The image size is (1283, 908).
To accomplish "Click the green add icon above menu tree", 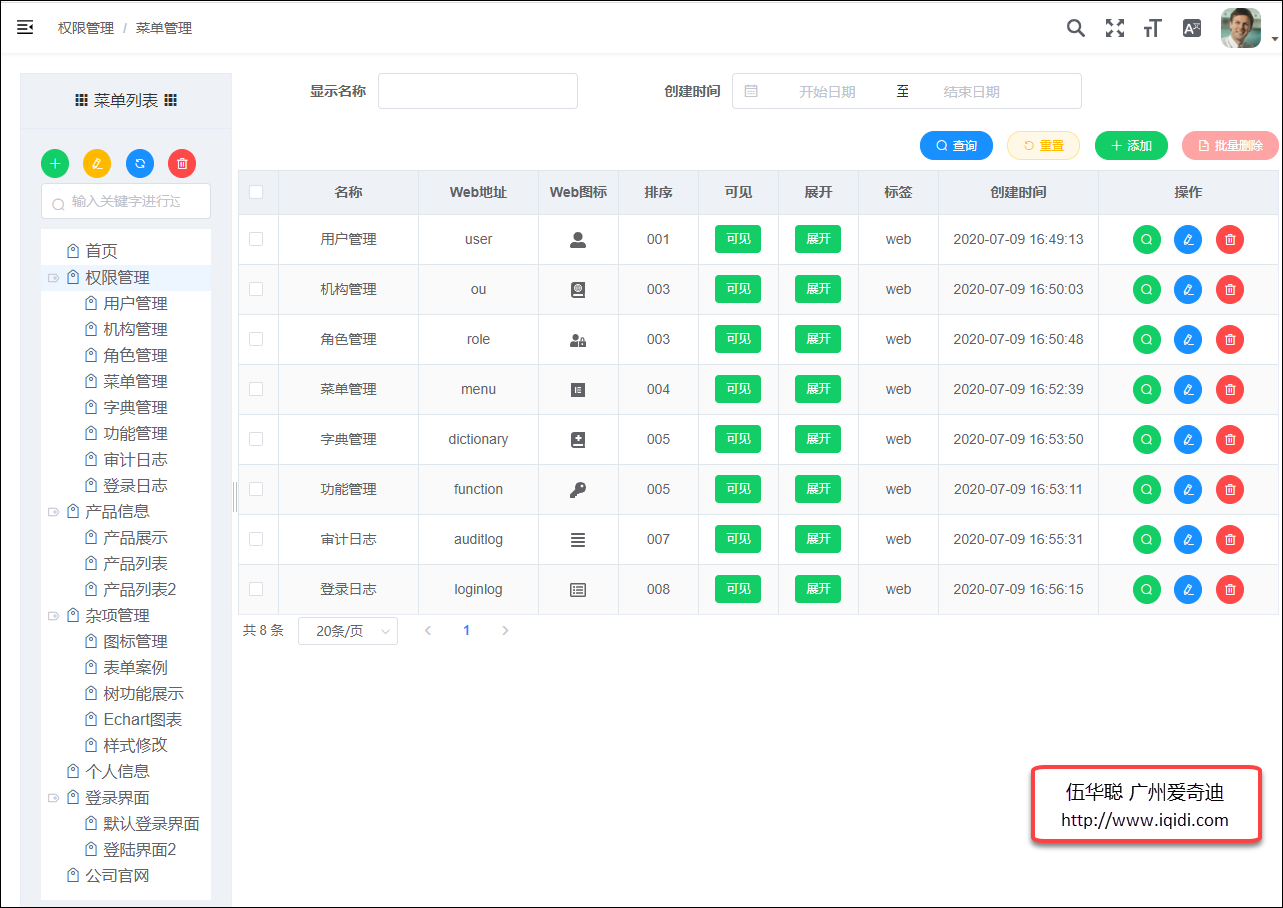I will point(55,163).
